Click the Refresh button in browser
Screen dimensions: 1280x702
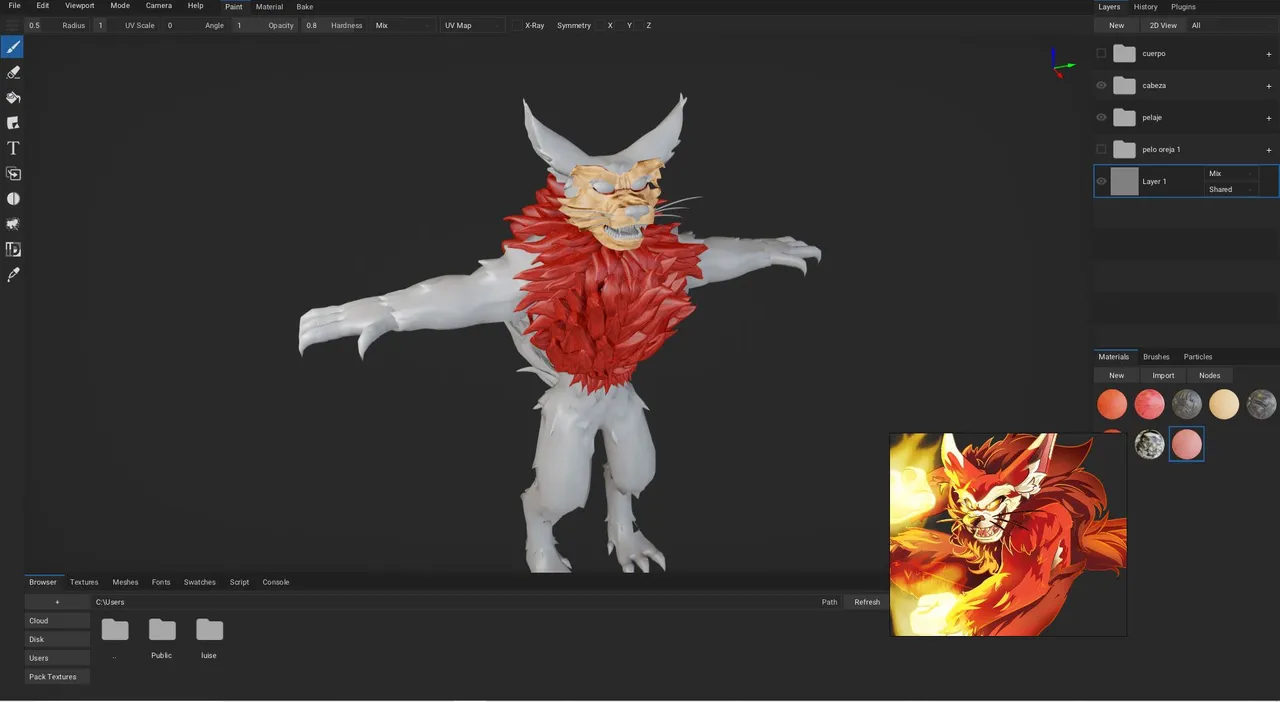tap(867, 602)
